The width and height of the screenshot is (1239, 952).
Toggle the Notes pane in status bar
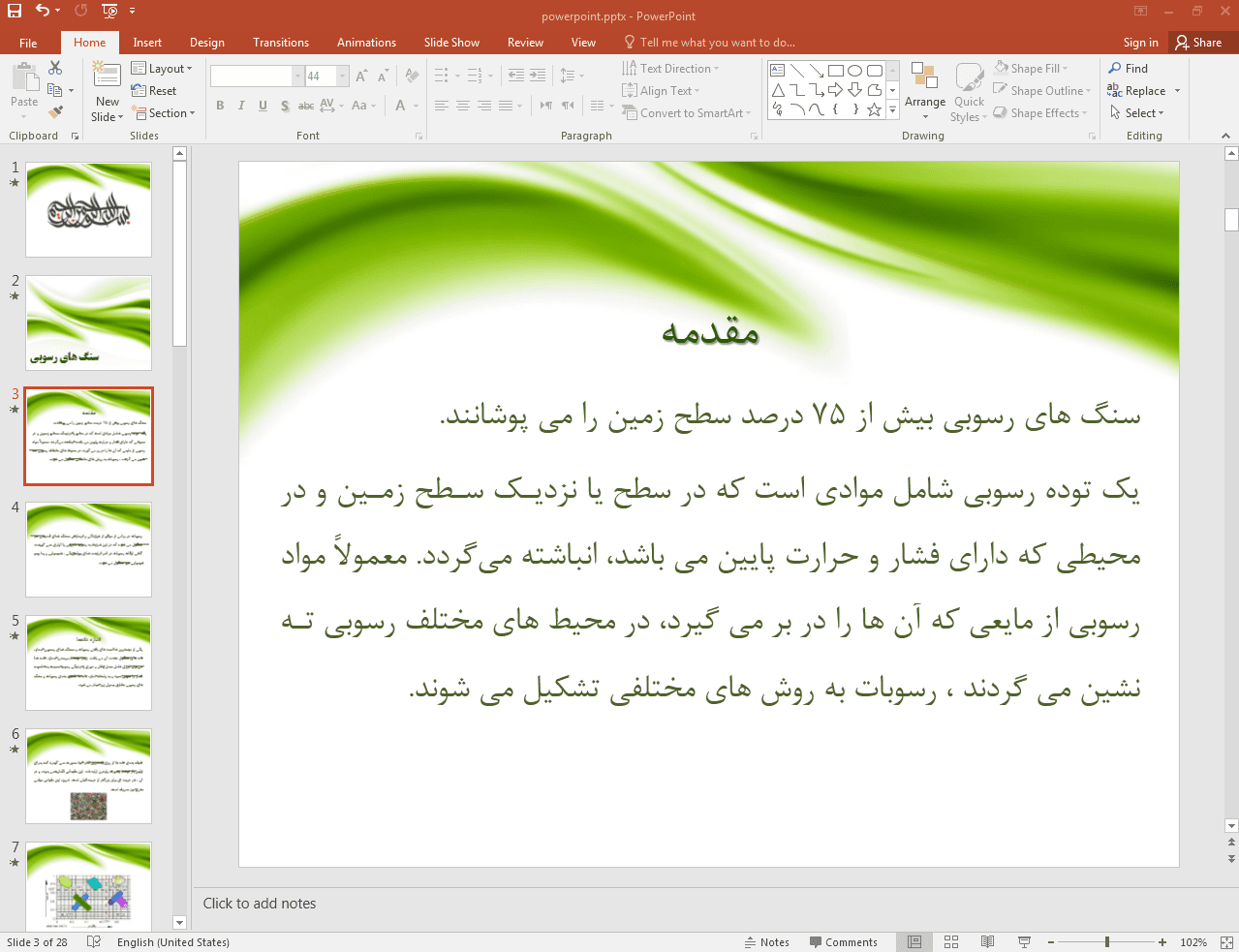point(767,942)
